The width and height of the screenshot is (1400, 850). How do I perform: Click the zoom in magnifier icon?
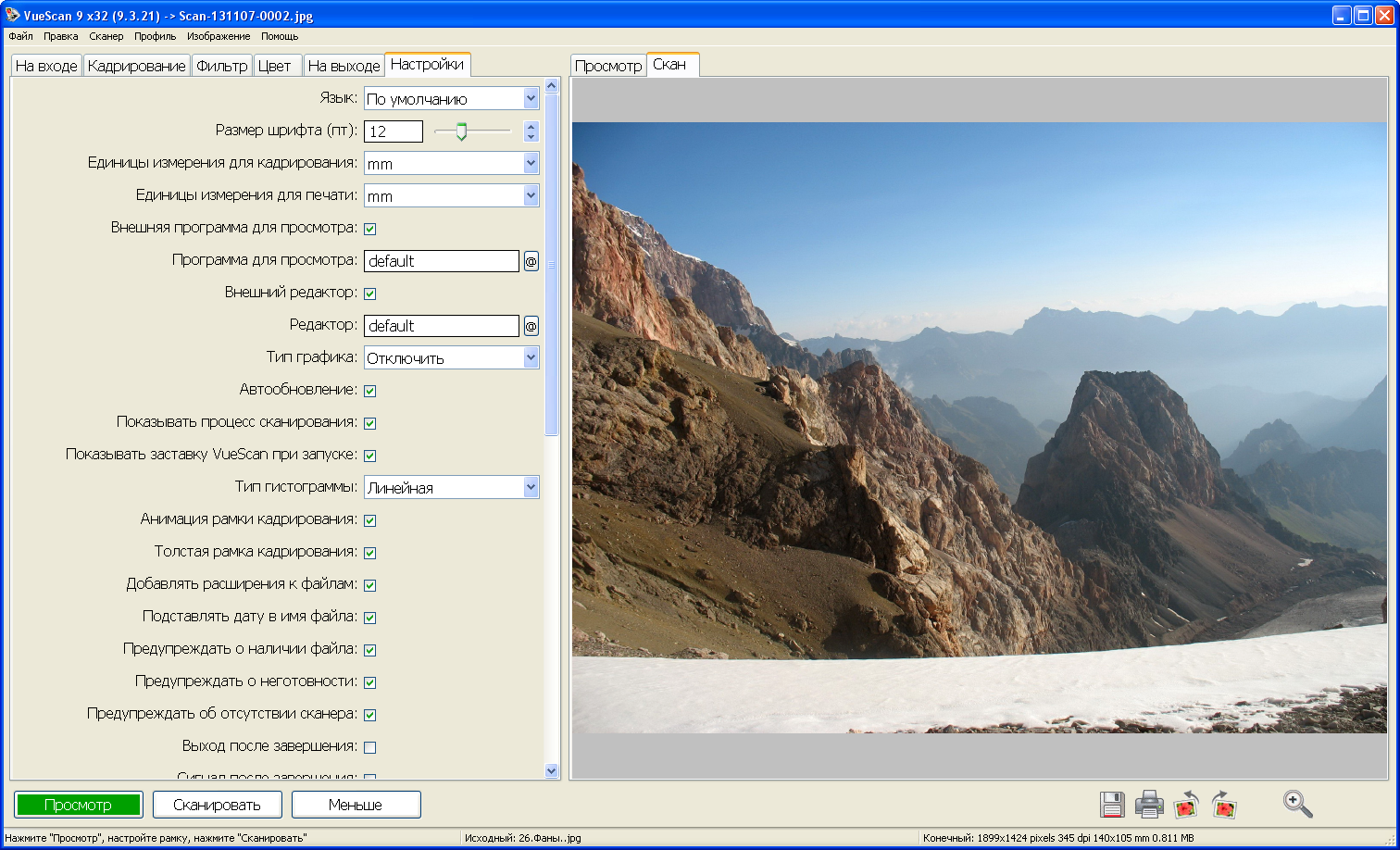pos(1298,804)
